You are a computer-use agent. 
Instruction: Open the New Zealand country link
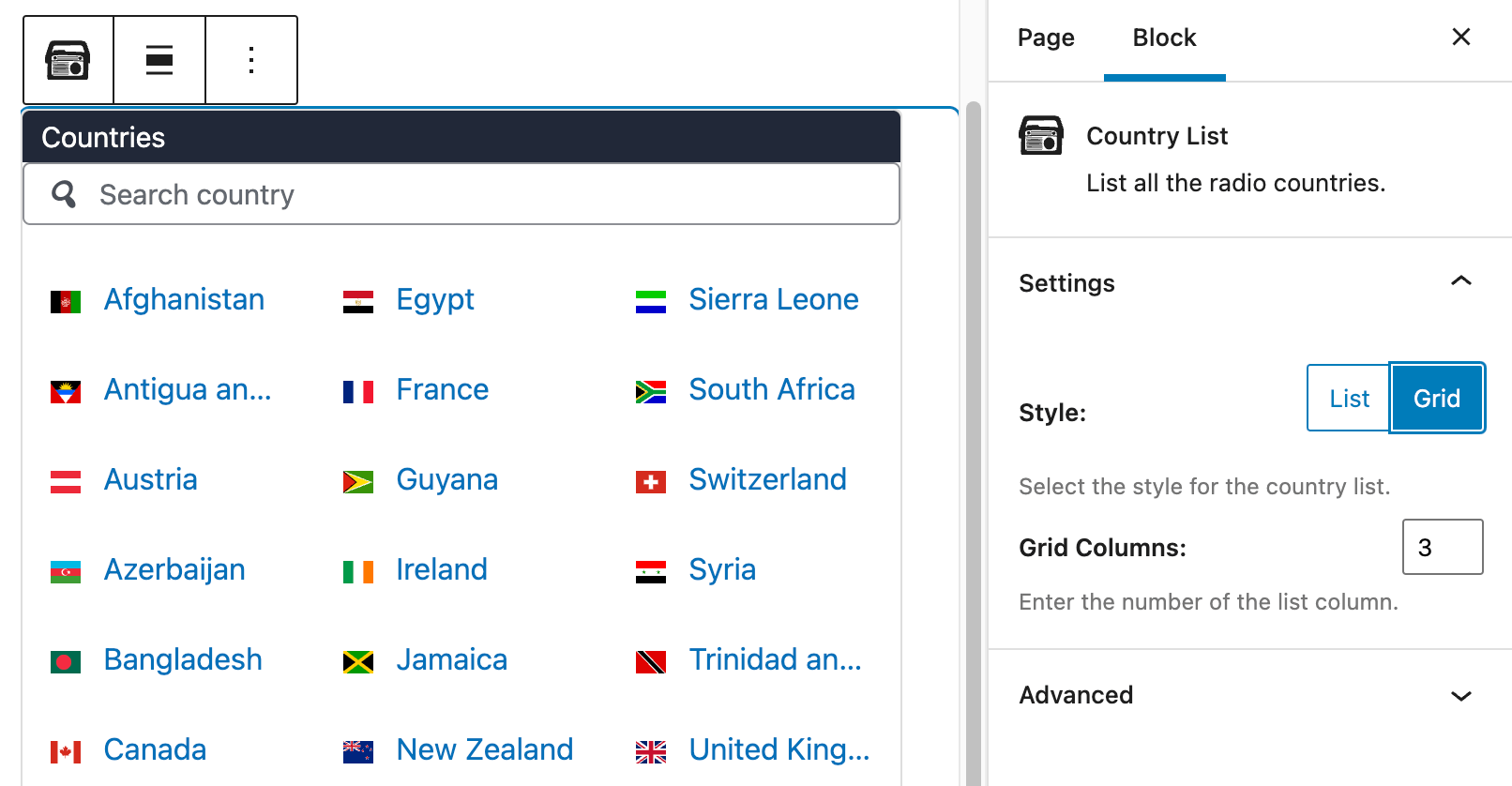pos(484,749)
